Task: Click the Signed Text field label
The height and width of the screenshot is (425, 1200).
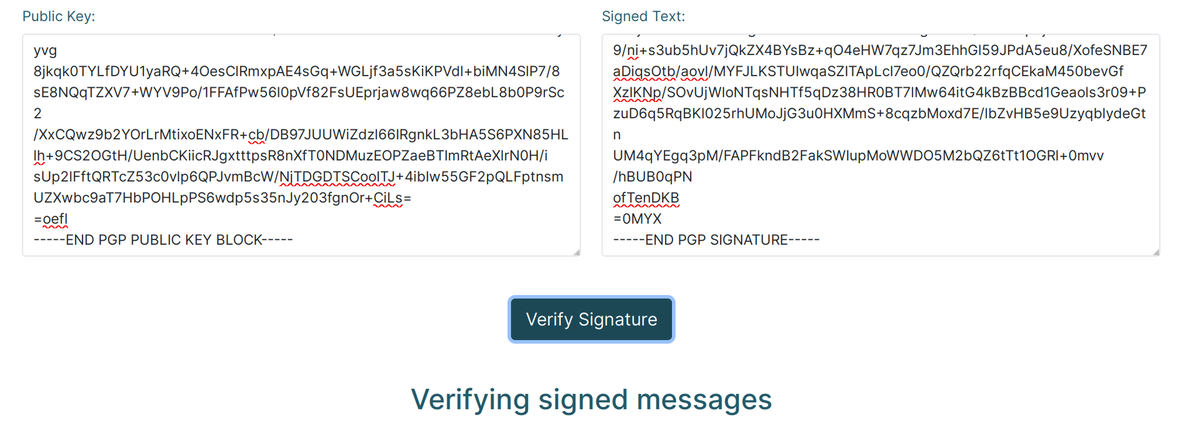Action: [x=643, y=17]
